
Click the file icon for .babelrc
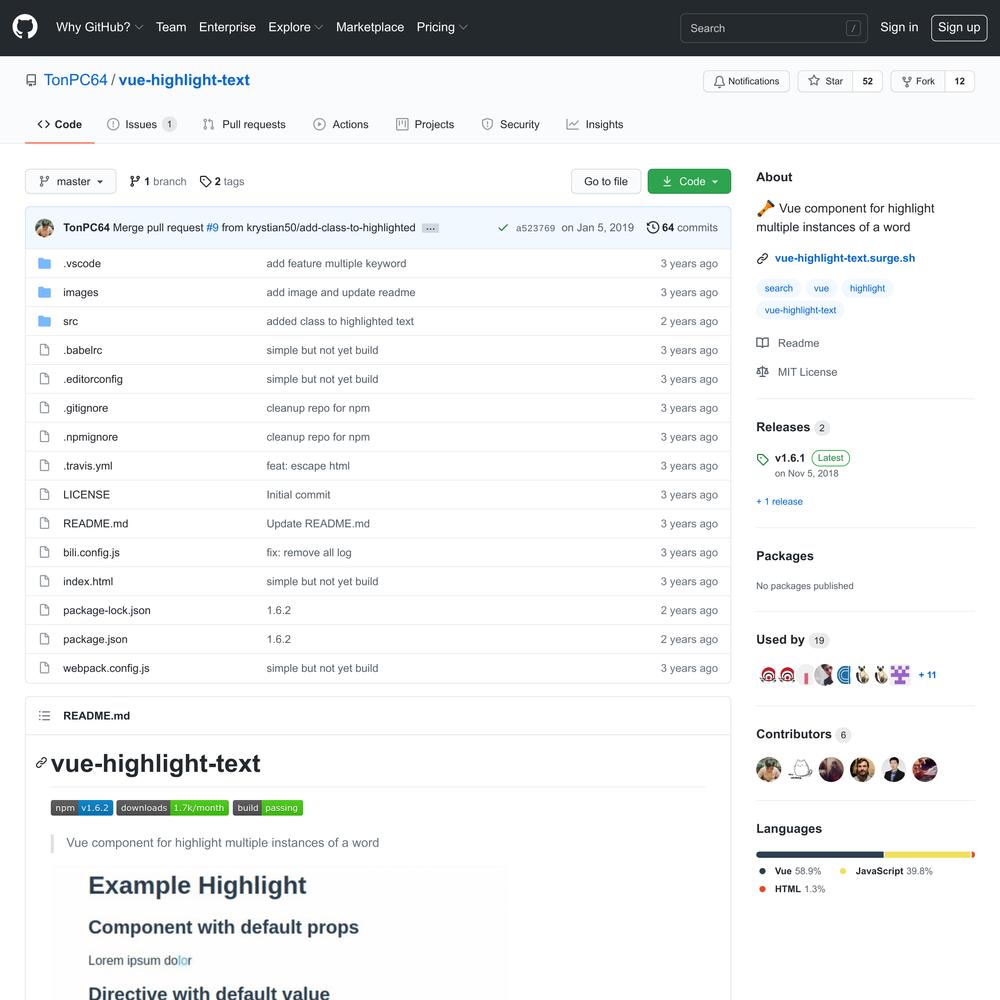click(x=44, y=350)
